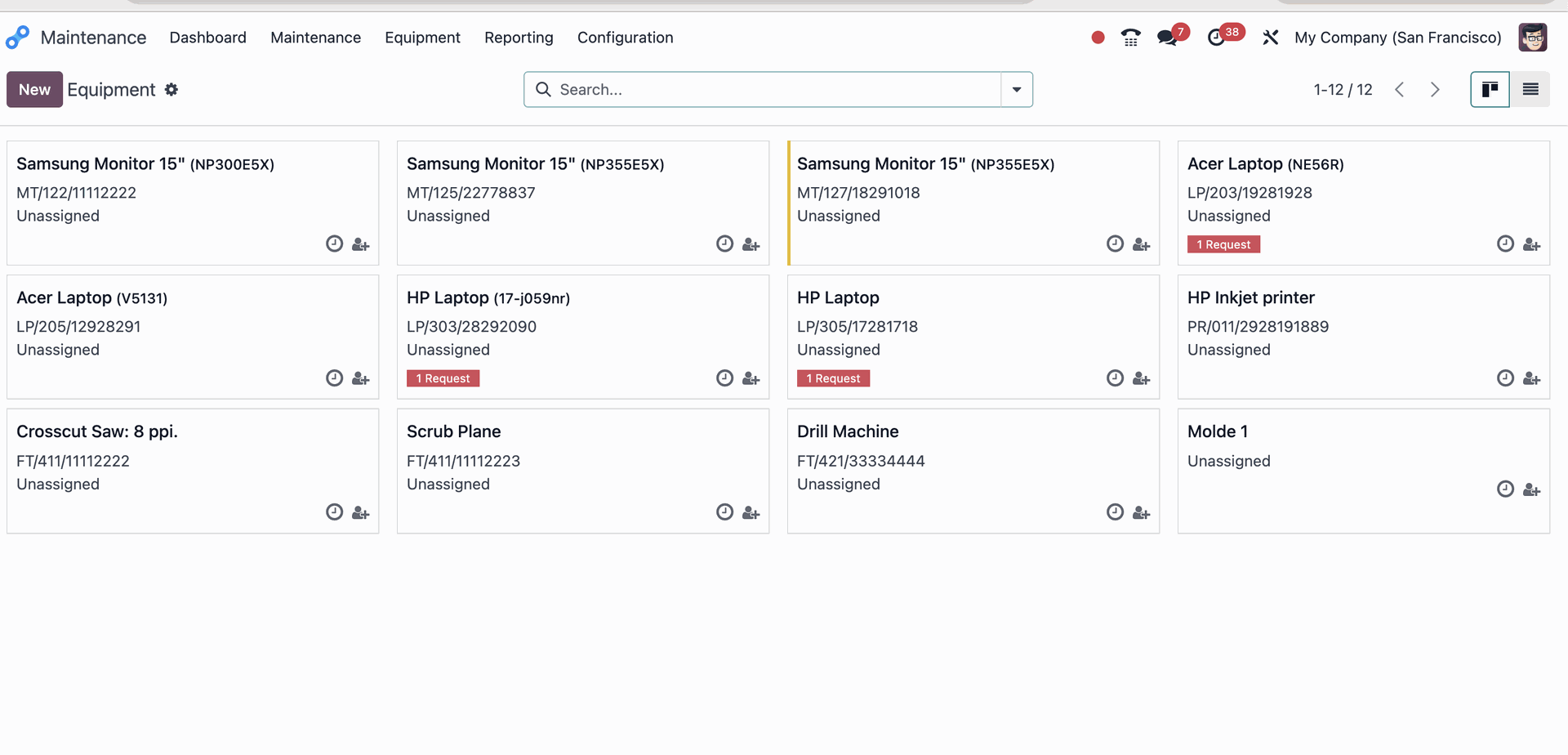Click serial MT/125/22778837 text
Image resolution: width=1568 pixels, height=755 pixels.
[x=471, y=193]
